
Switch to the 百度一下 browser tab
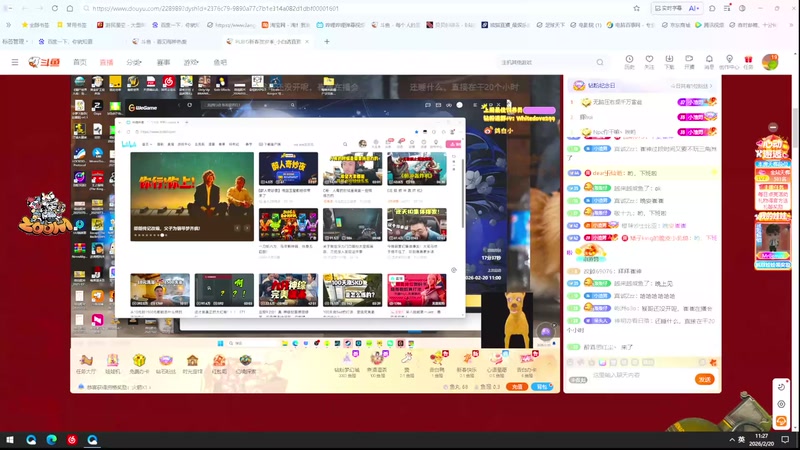[66, 41]
